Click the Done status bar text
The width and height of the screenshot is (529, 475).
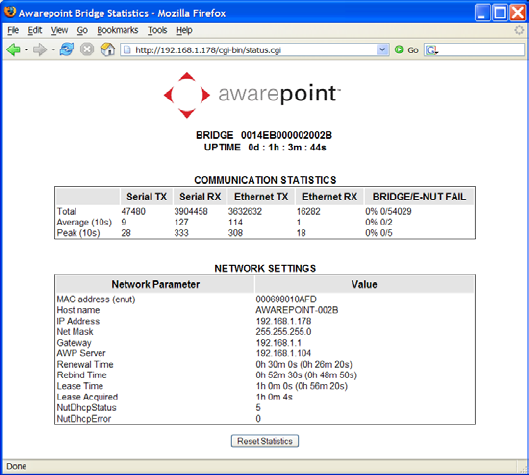click(16, 466)
